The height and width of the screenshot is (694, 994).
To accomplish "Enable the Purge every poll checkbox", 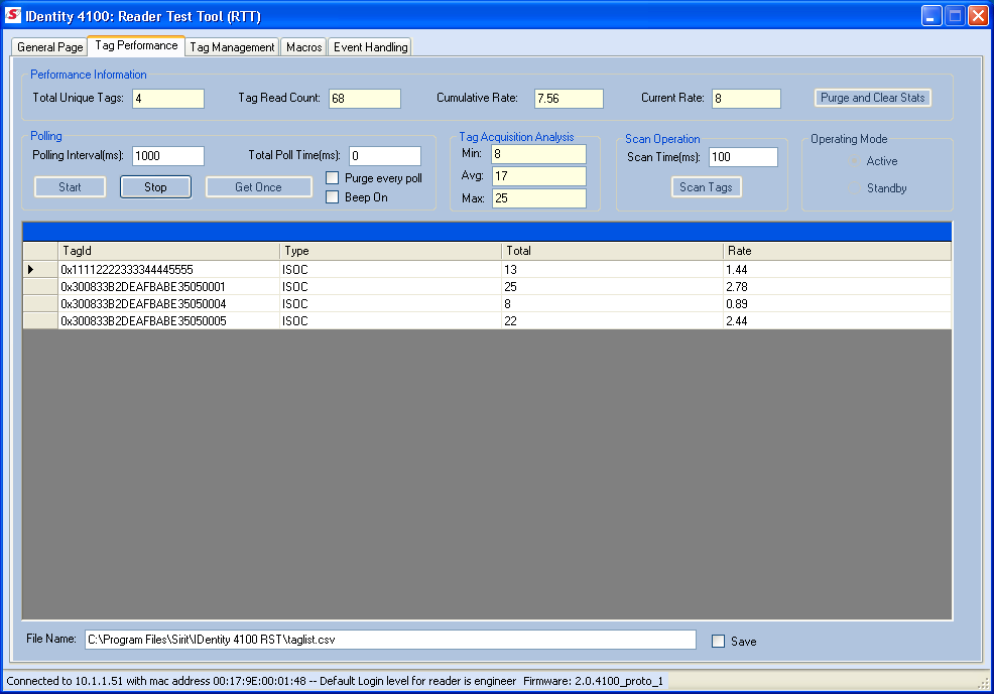I will pyautogui.click(x=332, y=178).
